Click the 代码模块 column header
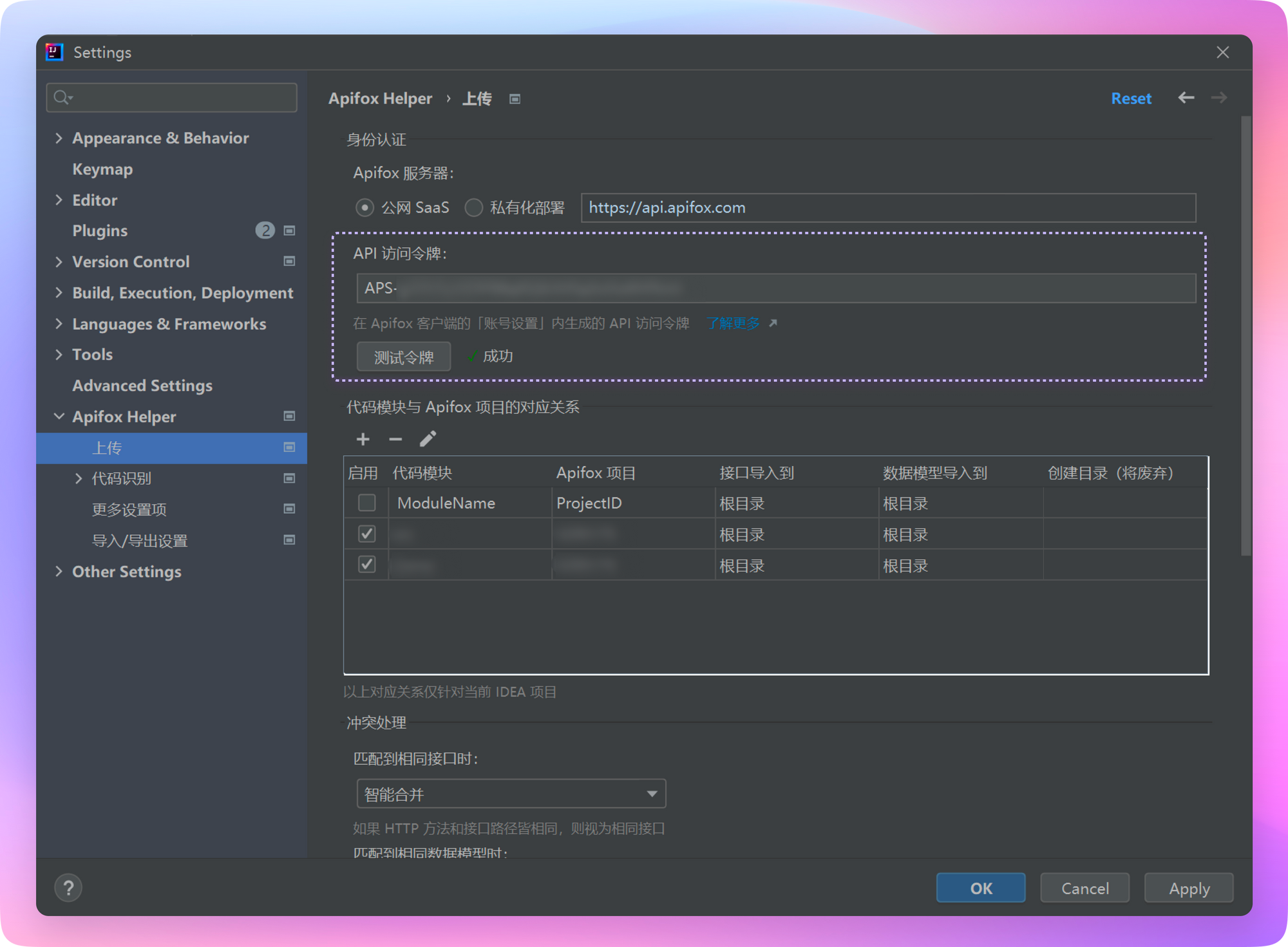Screen dimensions: 1288x947 point(422,473)
